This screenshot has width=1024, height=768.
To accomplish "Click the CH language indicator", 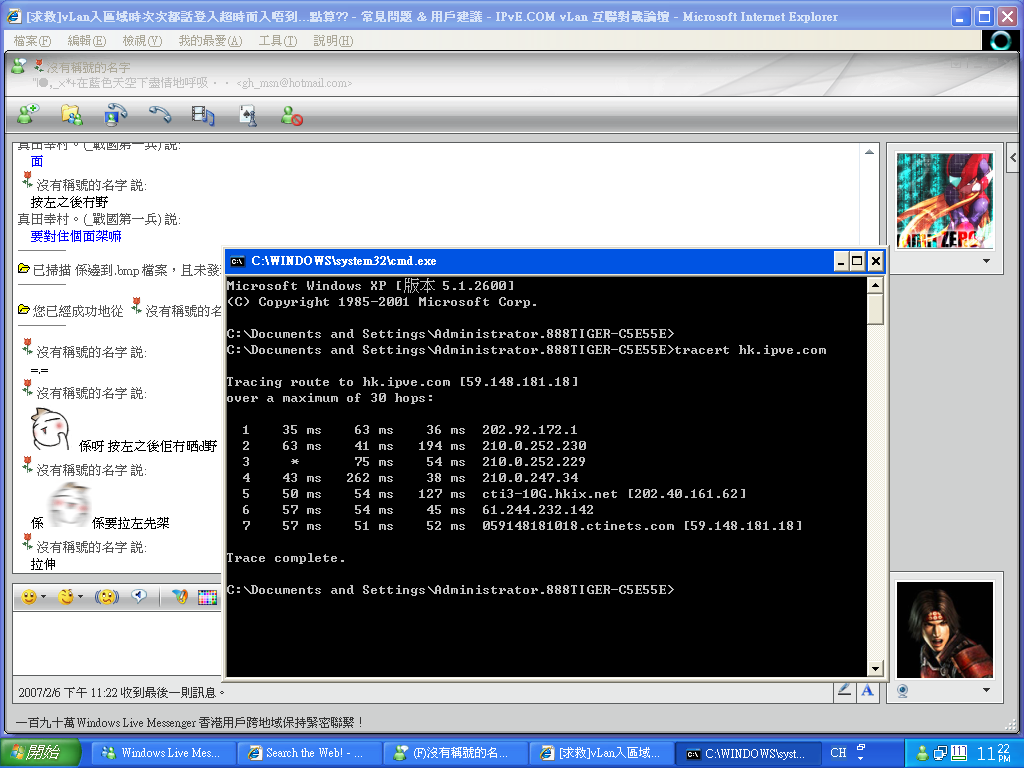I will click(839, 753).
